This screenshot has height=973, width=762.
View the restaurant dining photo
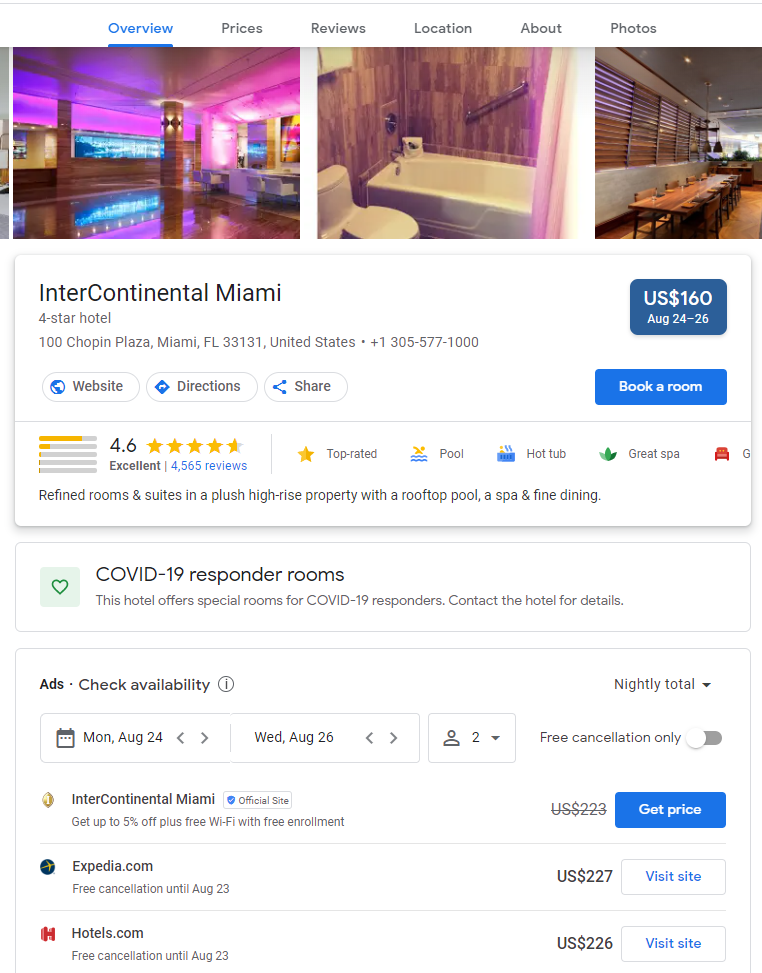coord(678,143)
